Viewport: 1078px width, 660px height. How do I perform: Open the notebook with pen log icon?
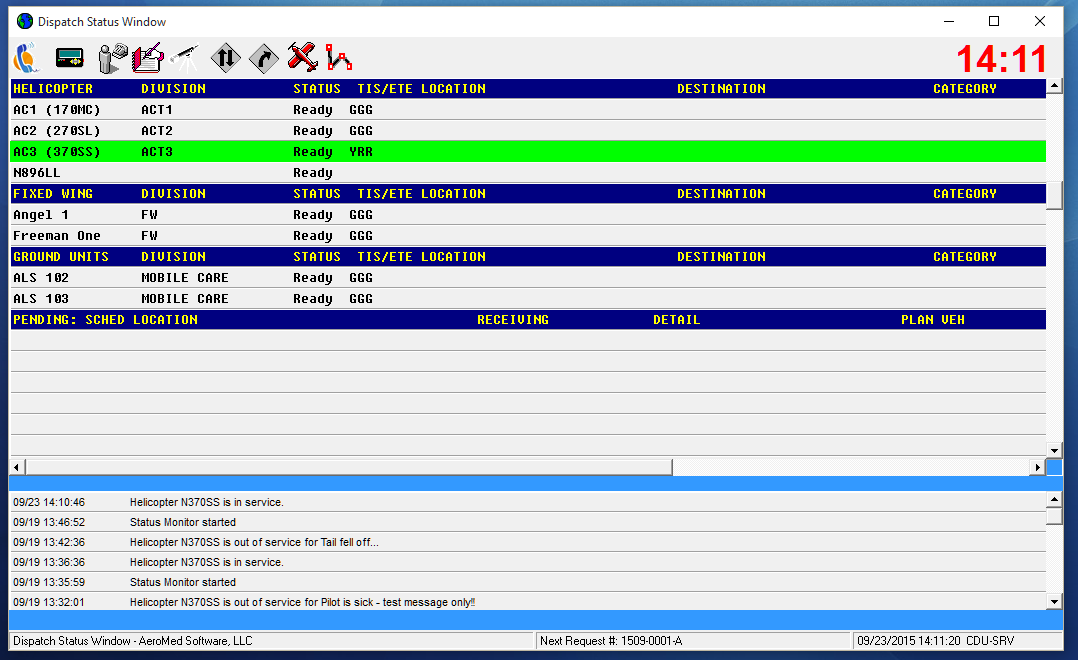coord(148,58)
